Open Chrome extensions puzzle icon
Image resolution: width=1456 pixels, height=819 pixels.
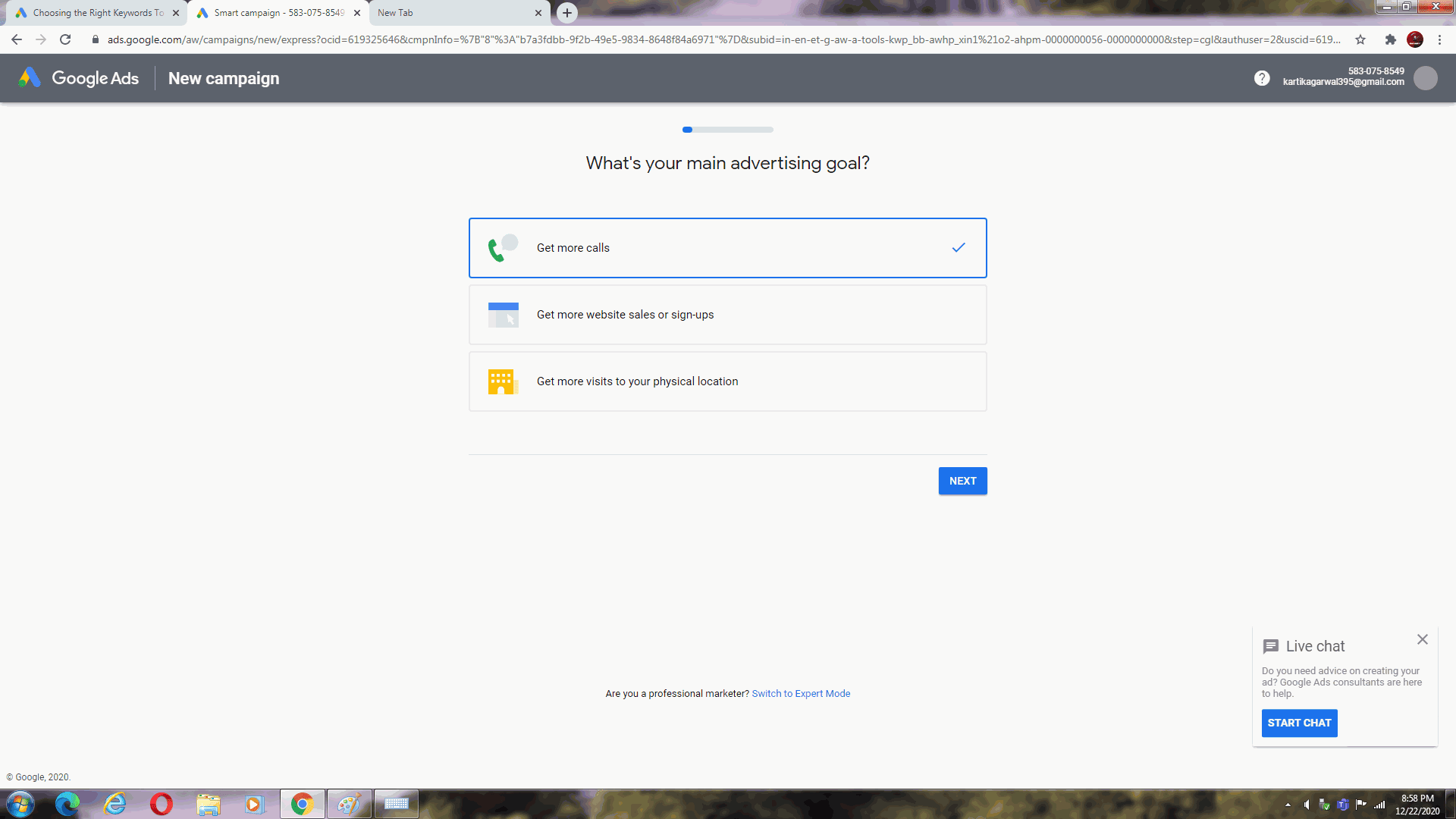(x=1391, y=39)
